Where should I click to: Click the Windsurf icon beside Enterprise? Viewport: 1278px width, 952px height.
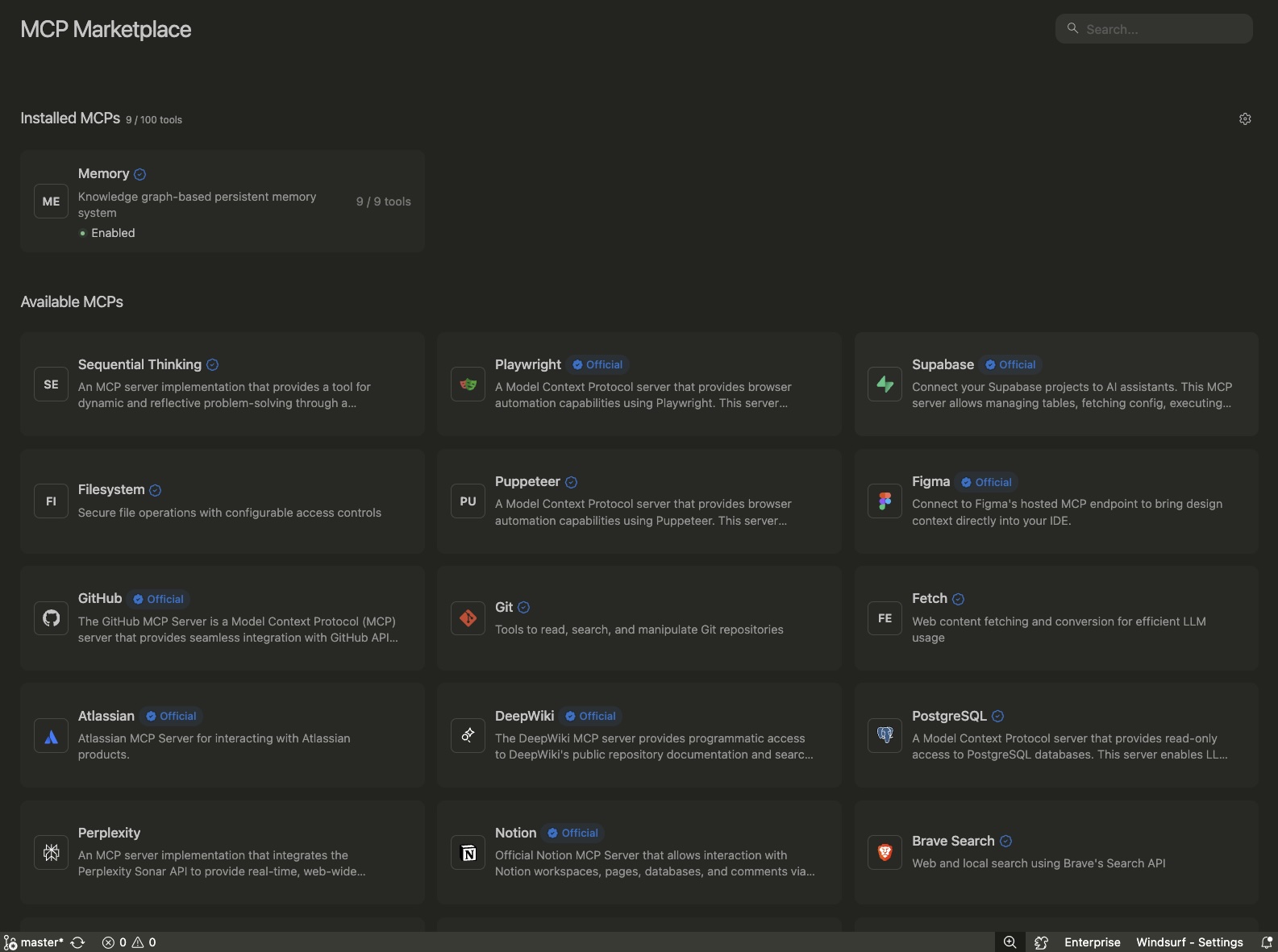[1041, 942]
